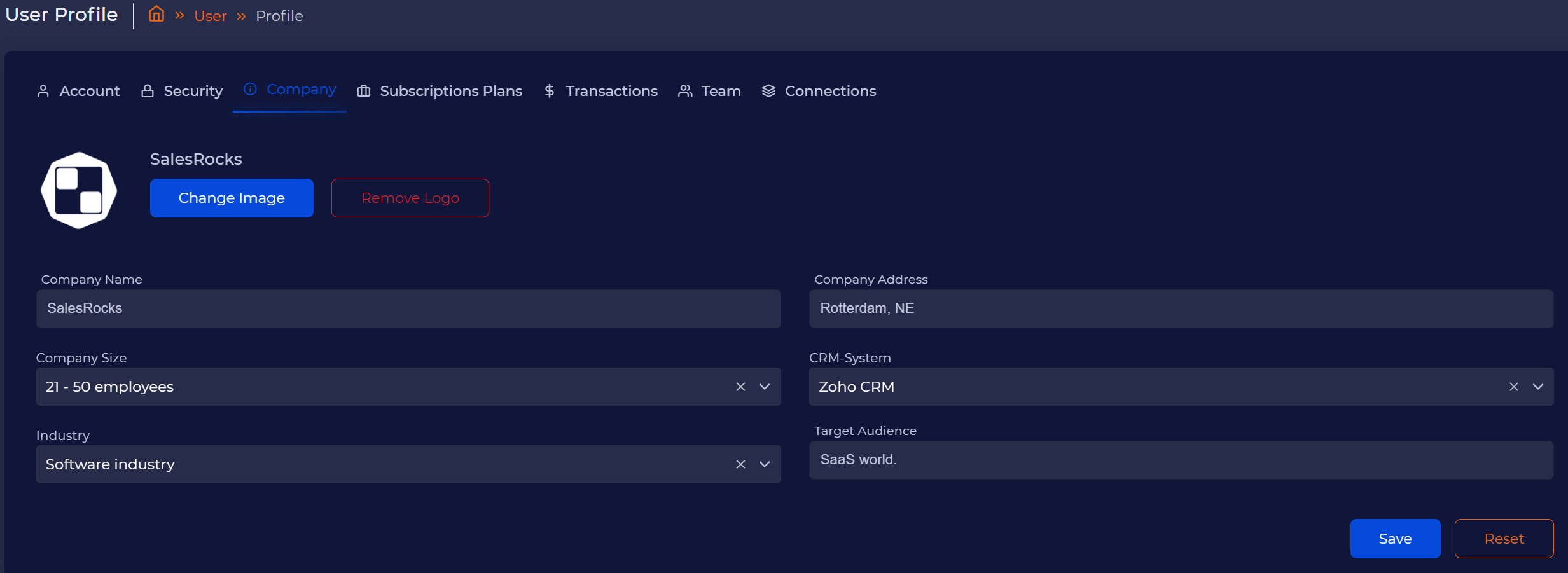The height and width of the screenshot is (573, 1568).
Task: Clear the Industry selection
Action: 740,464
